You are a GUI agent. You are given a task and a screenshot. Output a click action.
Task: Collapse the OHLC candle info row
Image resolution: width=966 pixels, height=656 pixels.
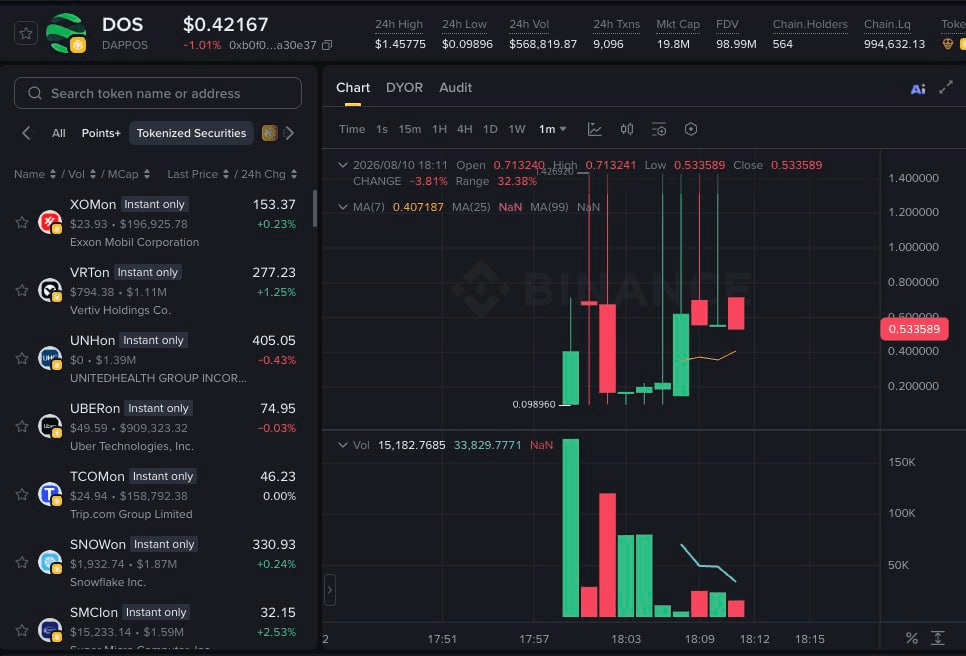[343, 165]
